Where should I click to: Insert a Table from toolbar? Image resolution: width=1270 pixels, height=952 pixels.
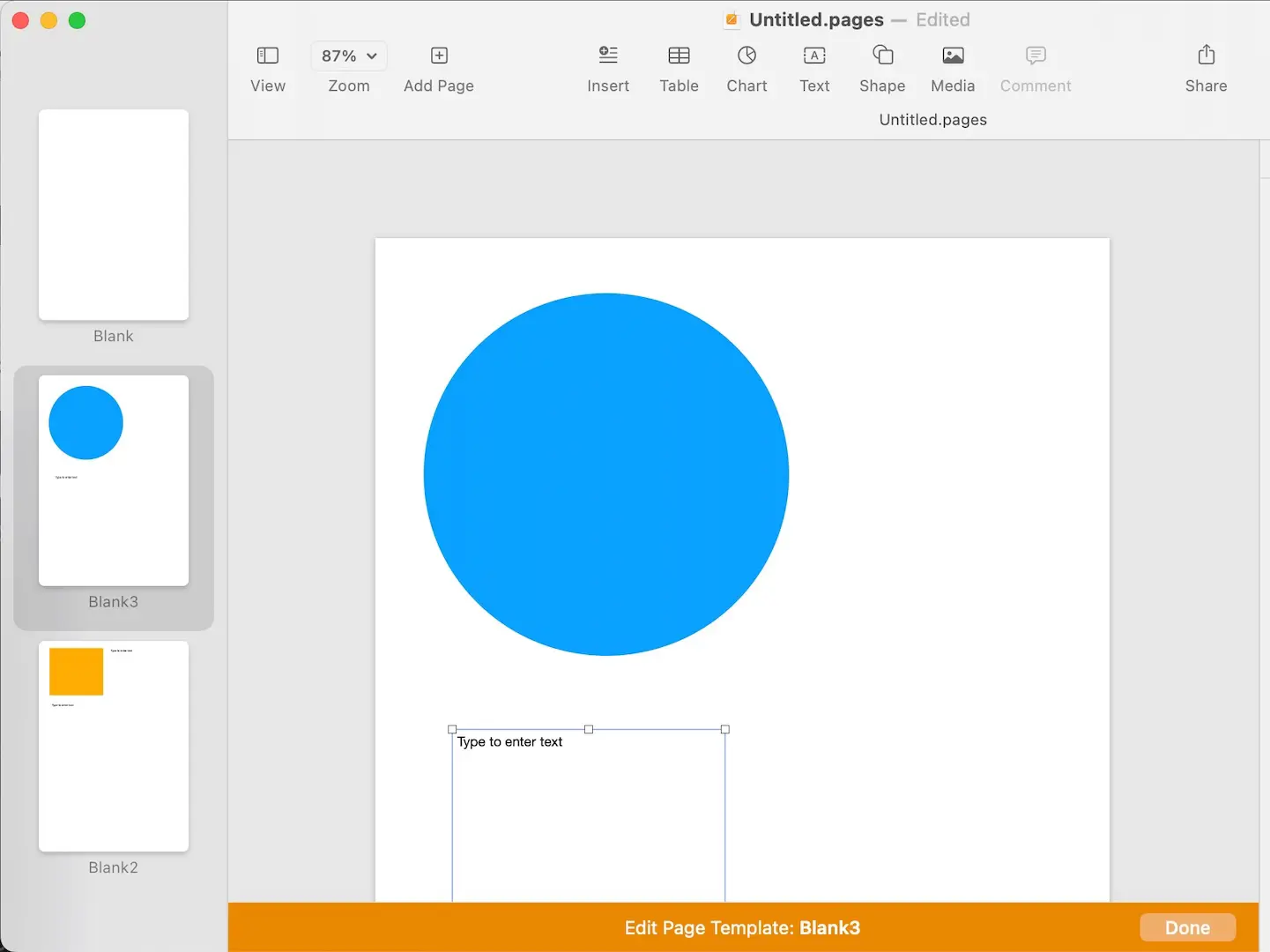click(x=679, y=56)
